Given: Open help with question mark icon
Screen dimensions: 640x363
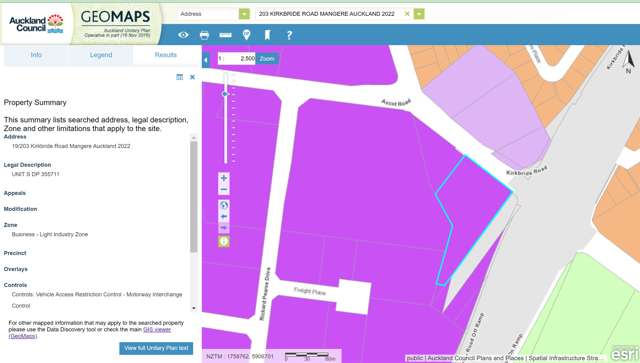Looking at the screenshot, I should click(x=289, y=35).
